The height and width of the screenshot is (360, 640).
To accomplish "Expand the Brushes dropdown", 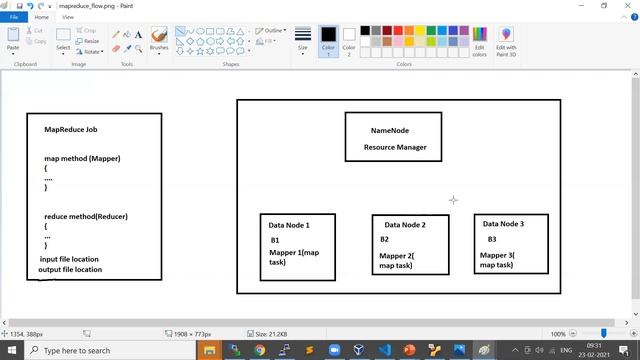I will (x=159, y=53).
